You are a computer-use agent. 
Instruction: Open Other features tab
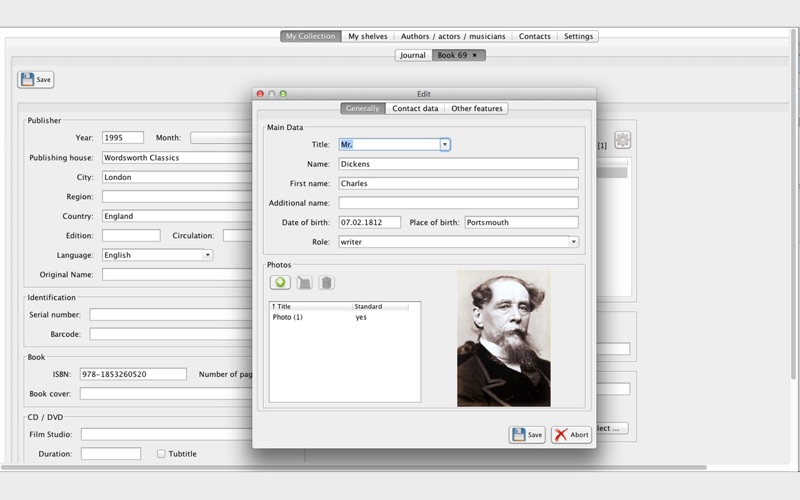[x=477, y=108]
